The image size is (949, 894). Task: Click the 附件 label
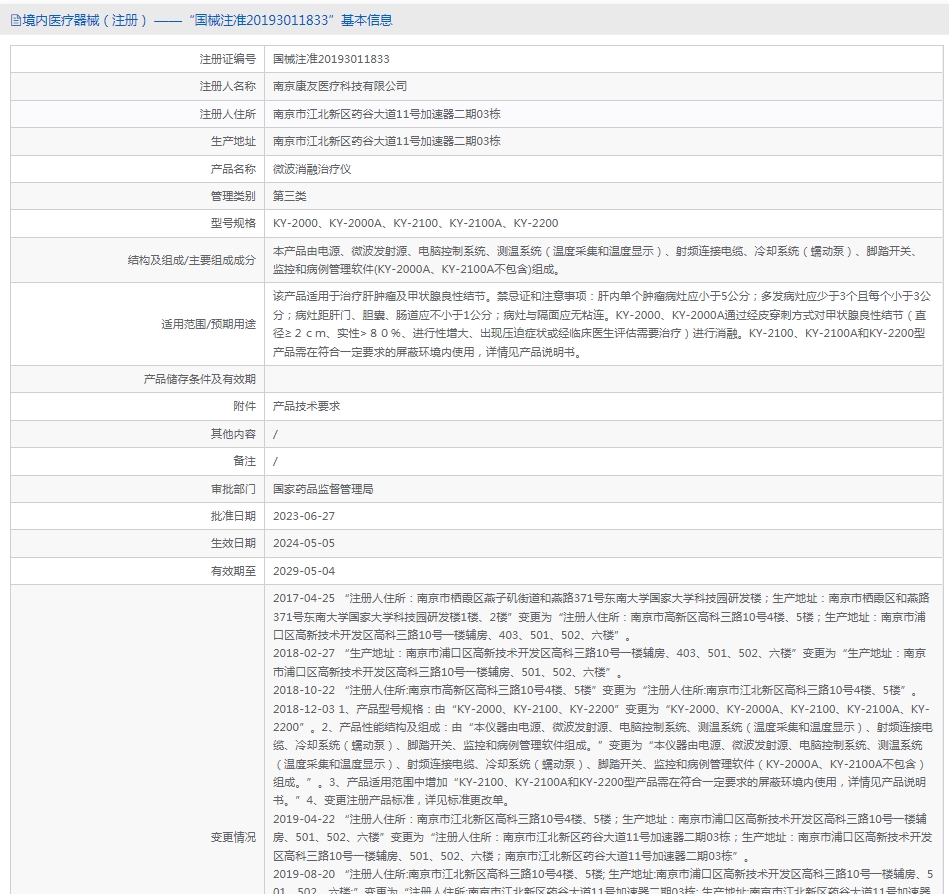point(245,406)
